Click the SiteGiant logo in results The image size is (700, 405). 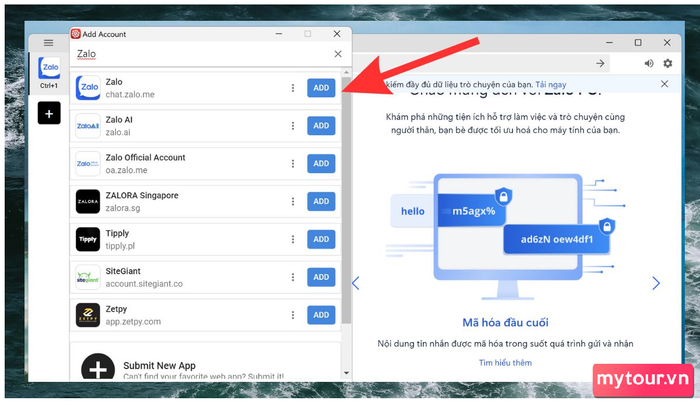[x=88, y=277]
